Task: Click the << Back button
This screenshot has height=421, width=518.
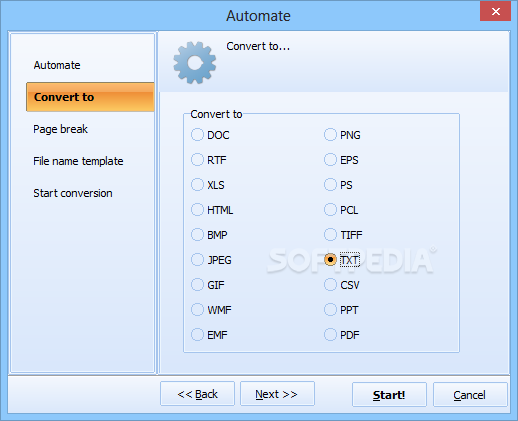Action: (197, 394)
